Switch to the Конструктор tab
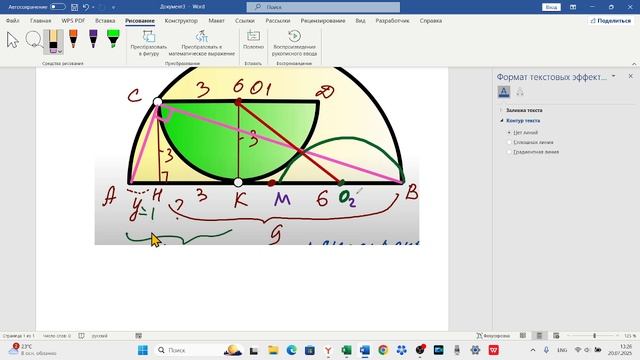The width and height of the screenshot is (640, 360). click(x=181, y=20)
